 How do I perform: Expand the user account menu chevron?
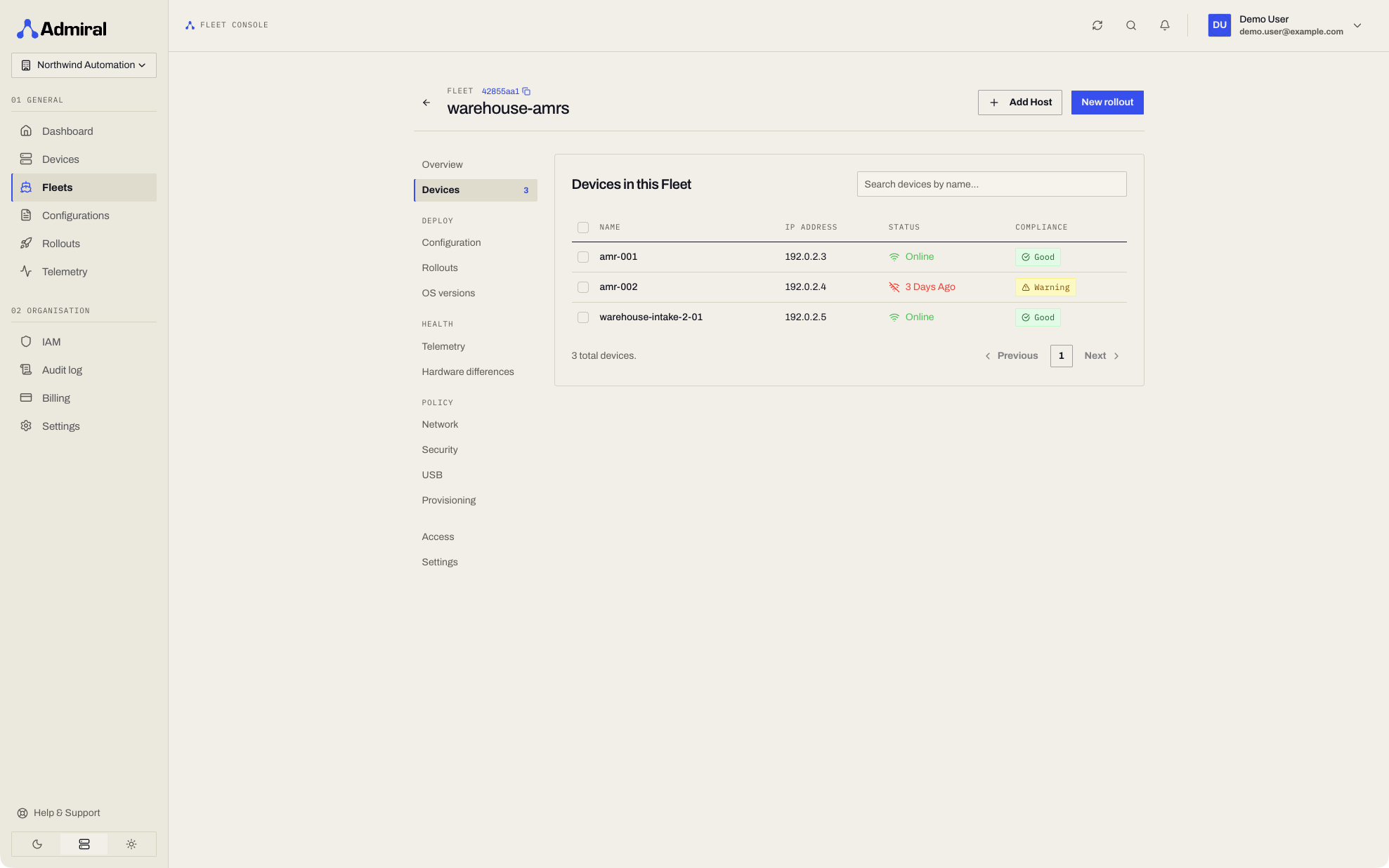click(x=1357, y=25)
